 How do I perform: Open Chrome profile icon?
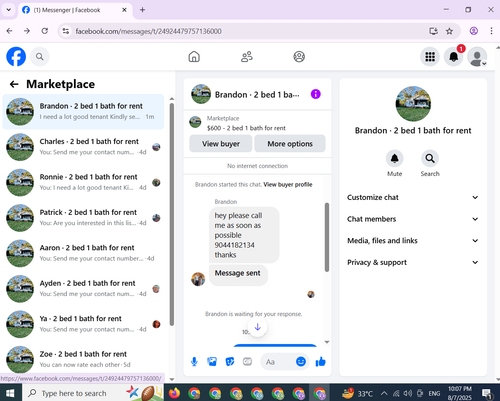click(x=474, y=31)
